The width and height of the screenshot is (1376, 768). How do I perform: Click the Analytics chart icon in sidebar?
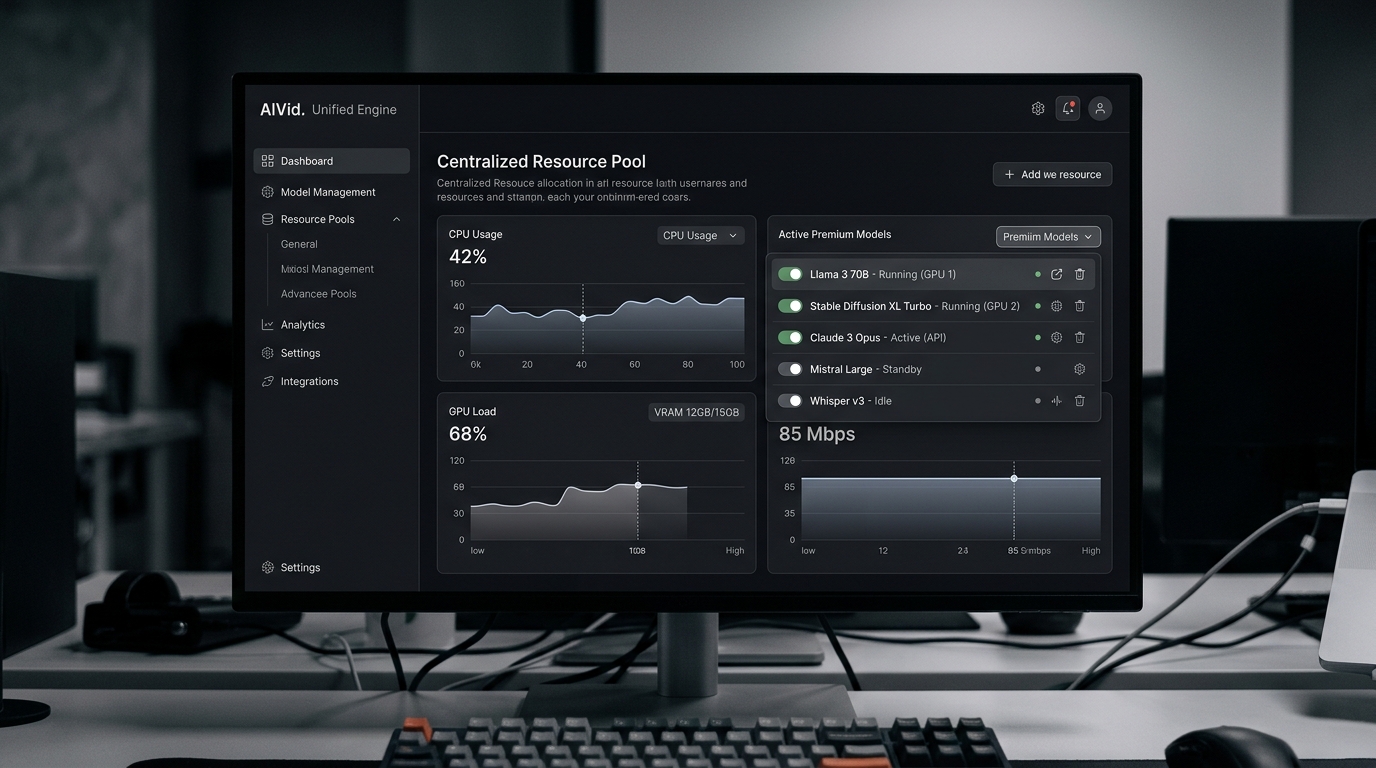(x=267, y=325)
